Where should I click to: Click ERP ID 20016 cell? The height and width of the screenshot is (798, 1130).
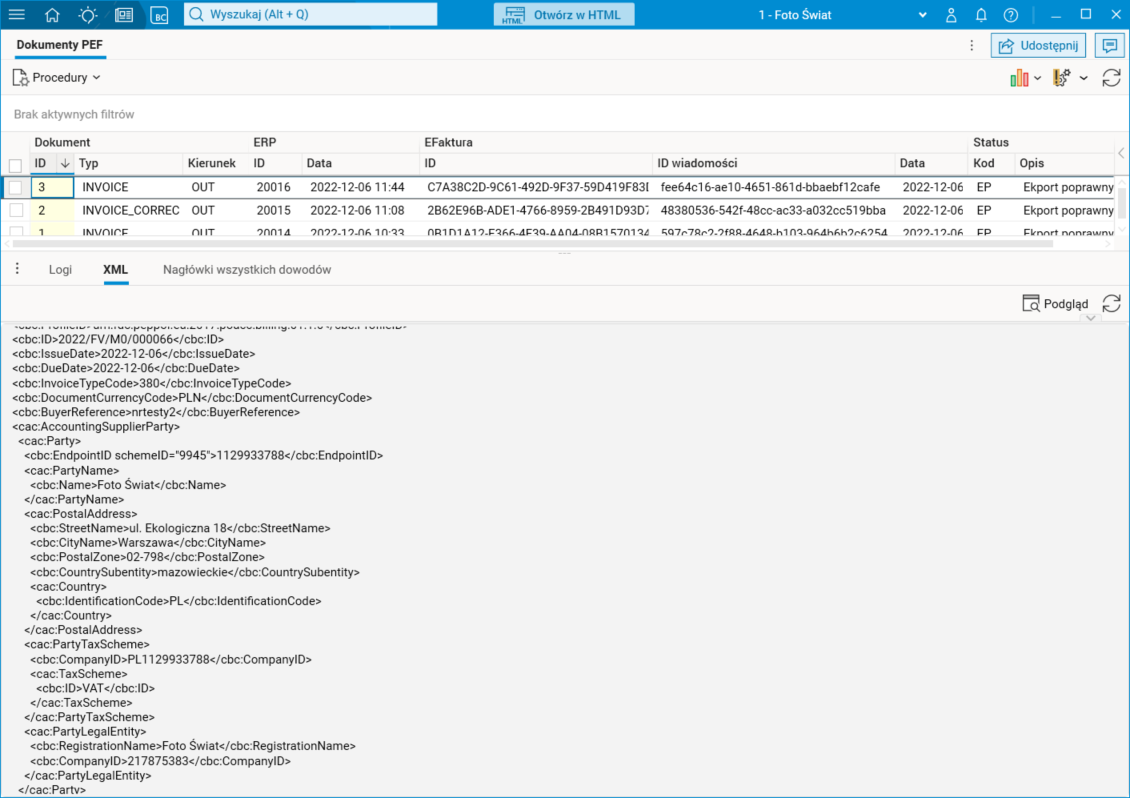(x=273, y=187)
